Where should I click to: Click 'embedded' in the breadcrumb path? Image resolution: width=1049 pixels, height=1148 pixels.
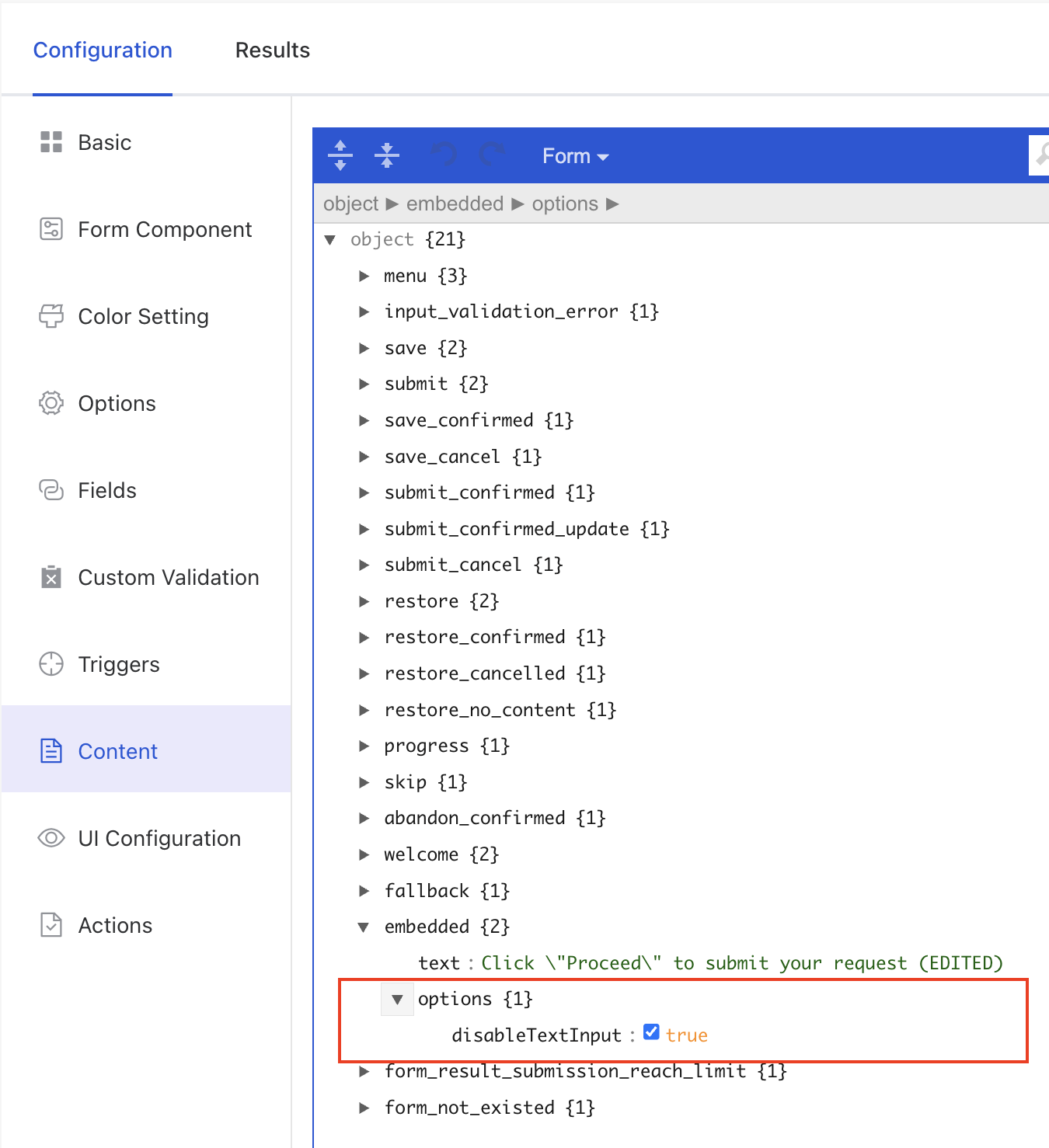tap(455, 204)
